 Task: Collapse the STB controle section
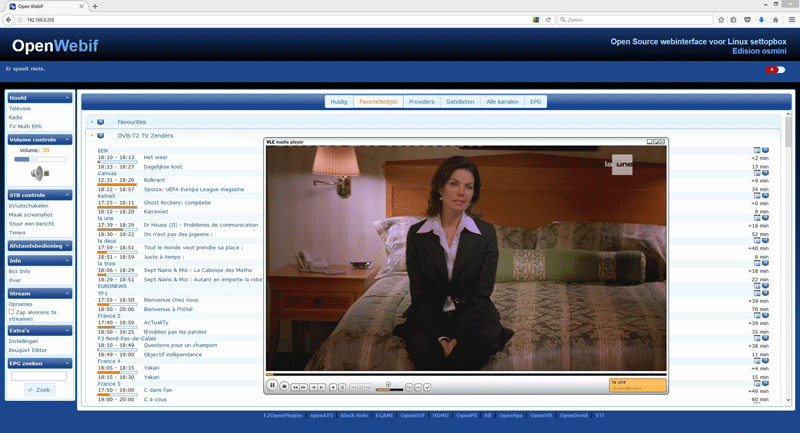pos(67,195)
